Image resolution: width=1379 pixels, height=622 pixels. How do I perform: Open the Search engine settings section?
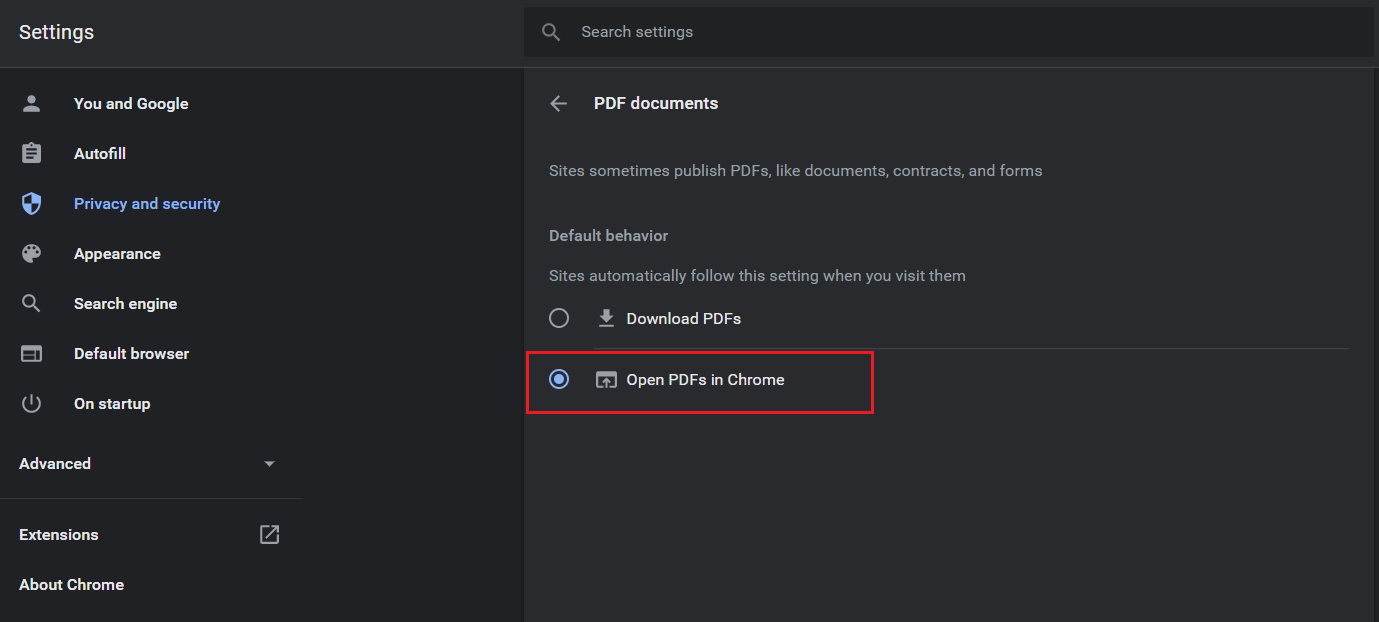pyautogui.click(x=125, y=304)
